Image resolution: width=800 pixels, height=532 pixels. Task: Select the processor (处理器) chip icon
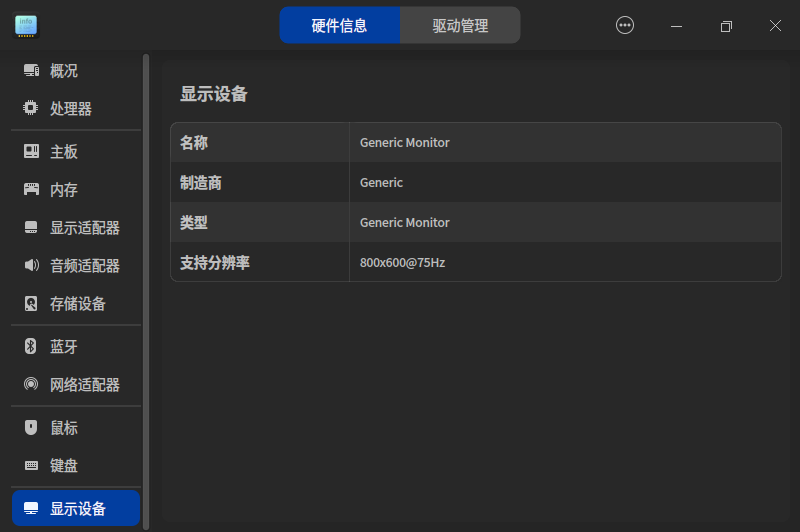point(31,108)
